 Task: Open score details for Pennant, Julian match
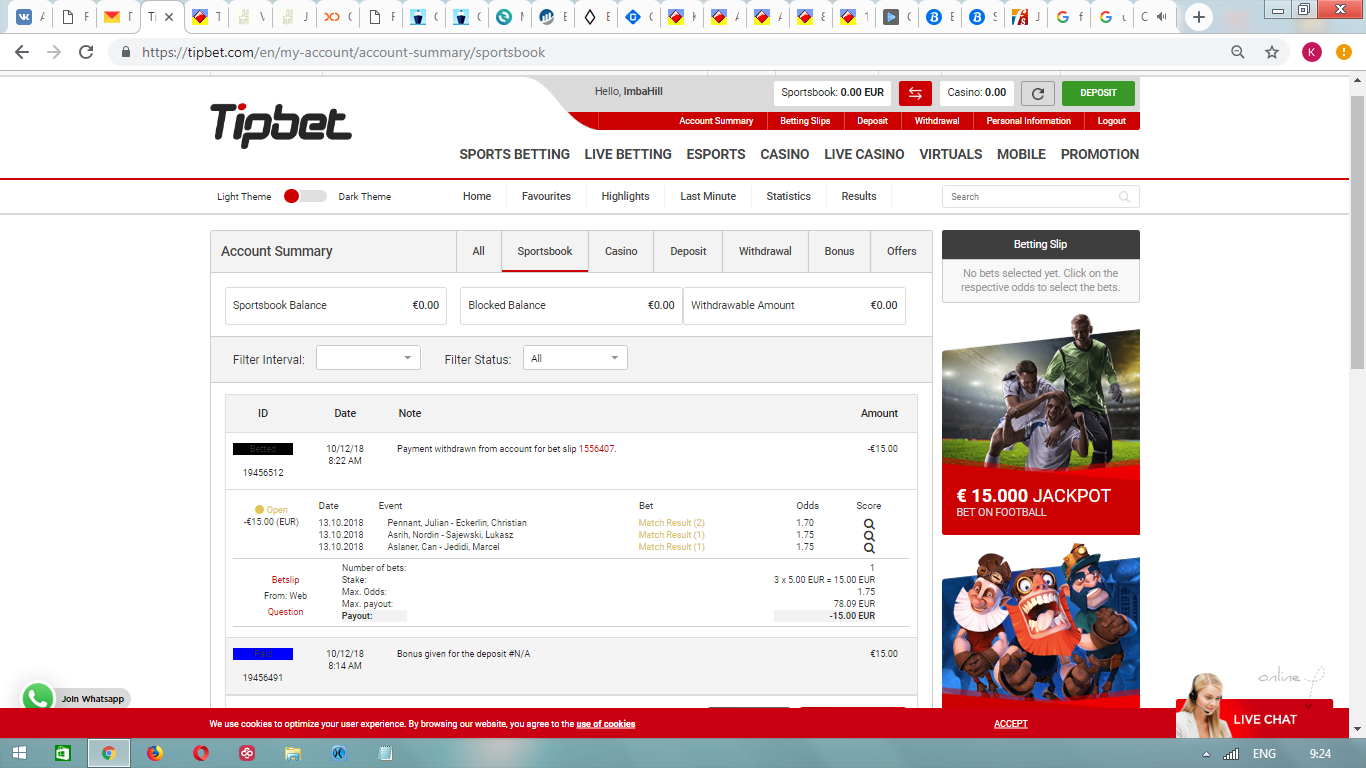(x=869, y=524)
